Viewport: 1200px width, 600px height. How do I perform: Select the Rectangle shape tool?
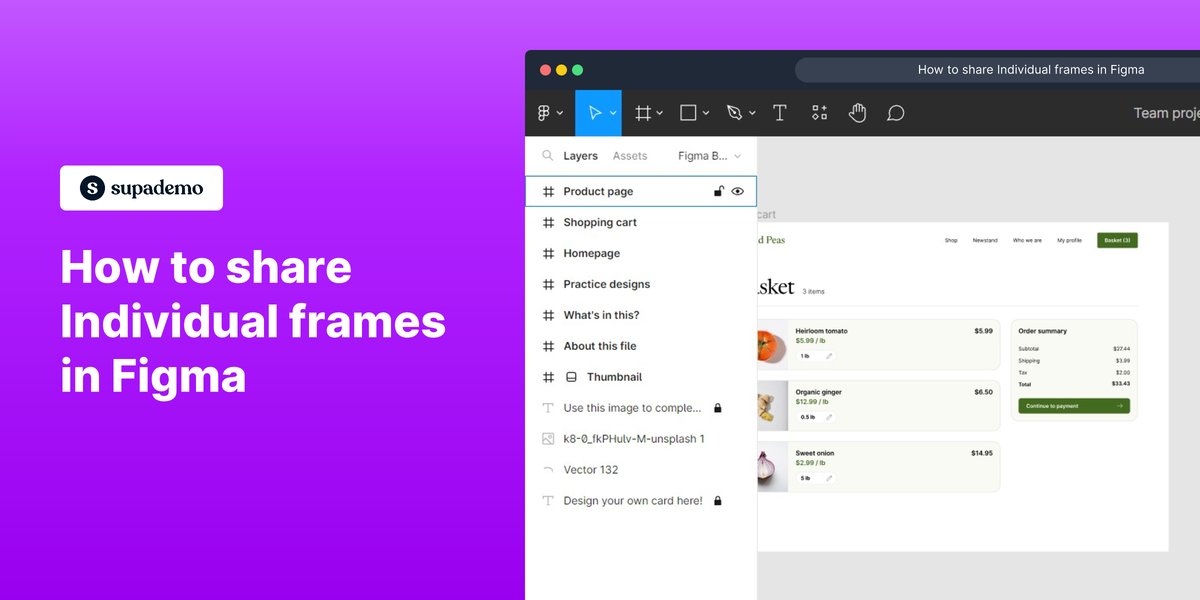(x=687, y=112)
